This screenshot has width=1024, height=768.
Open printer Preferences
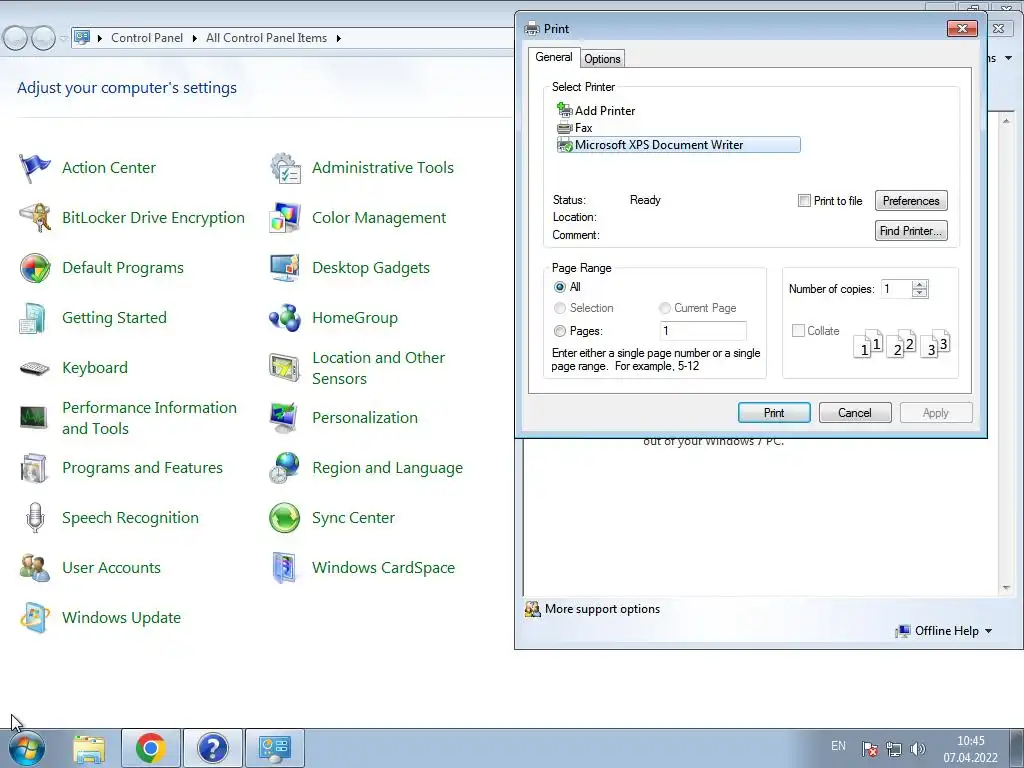911,200
